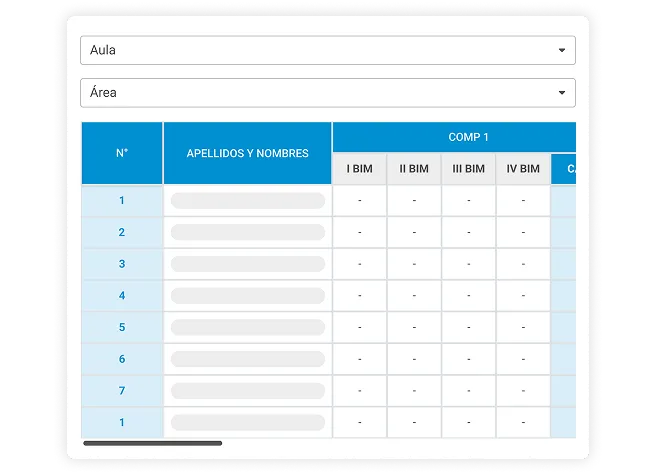Click the I BIM cell in row 2
Screen dimensions: 656x475
tap(359, 232)
